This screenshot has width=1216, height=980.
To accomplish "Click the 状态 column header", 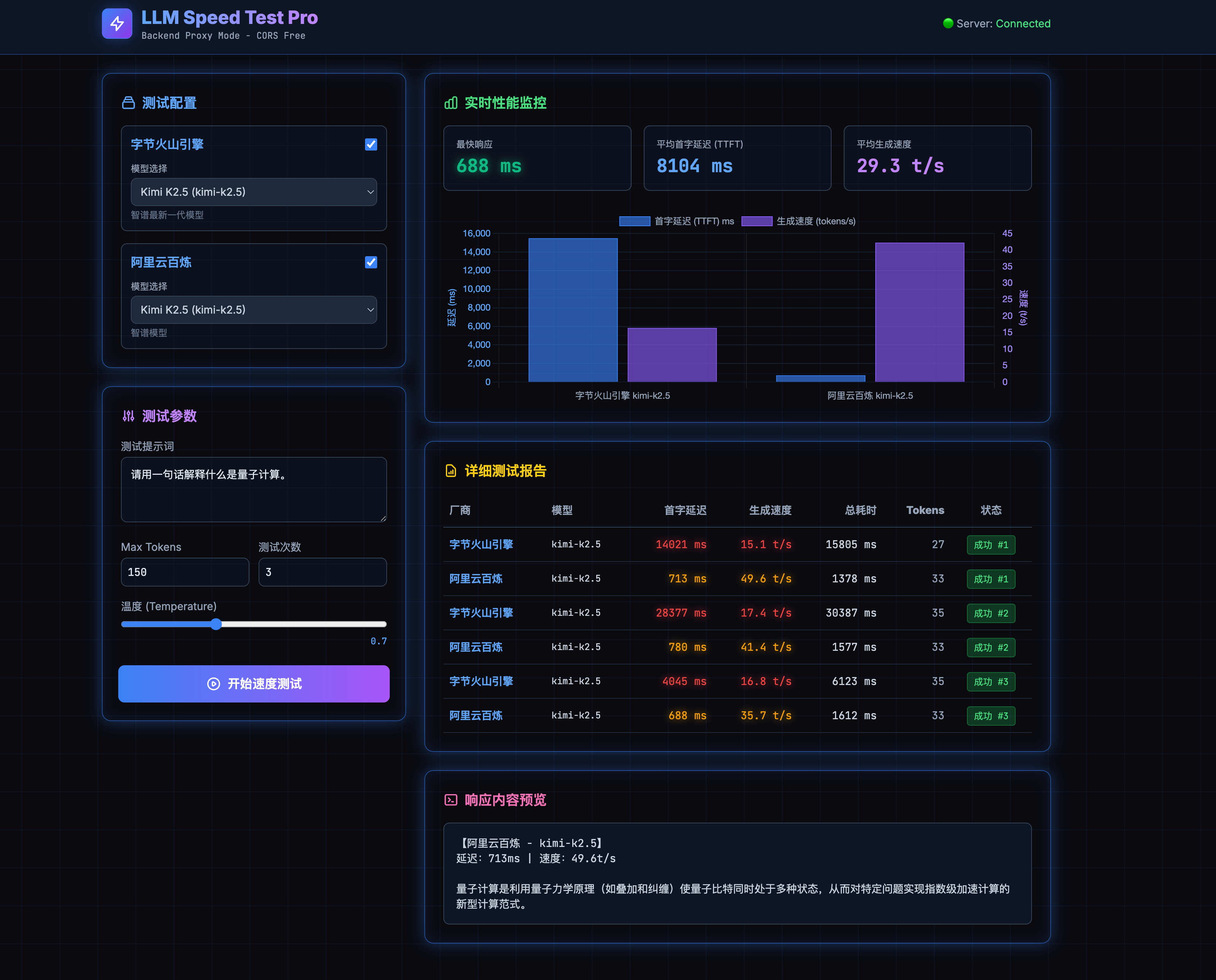I will (991, 510).
